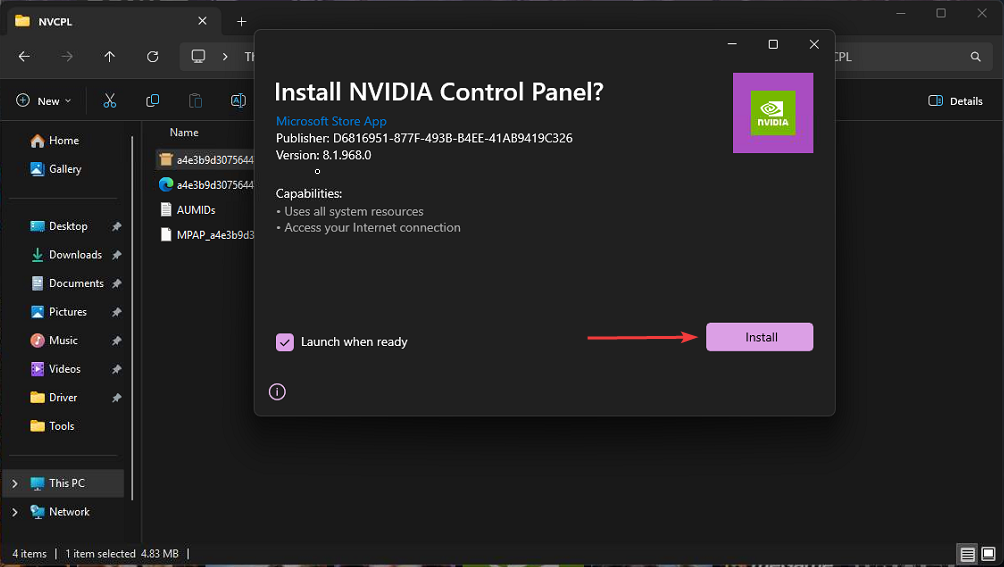Refresh the current folder view

[x=153, y=57]
